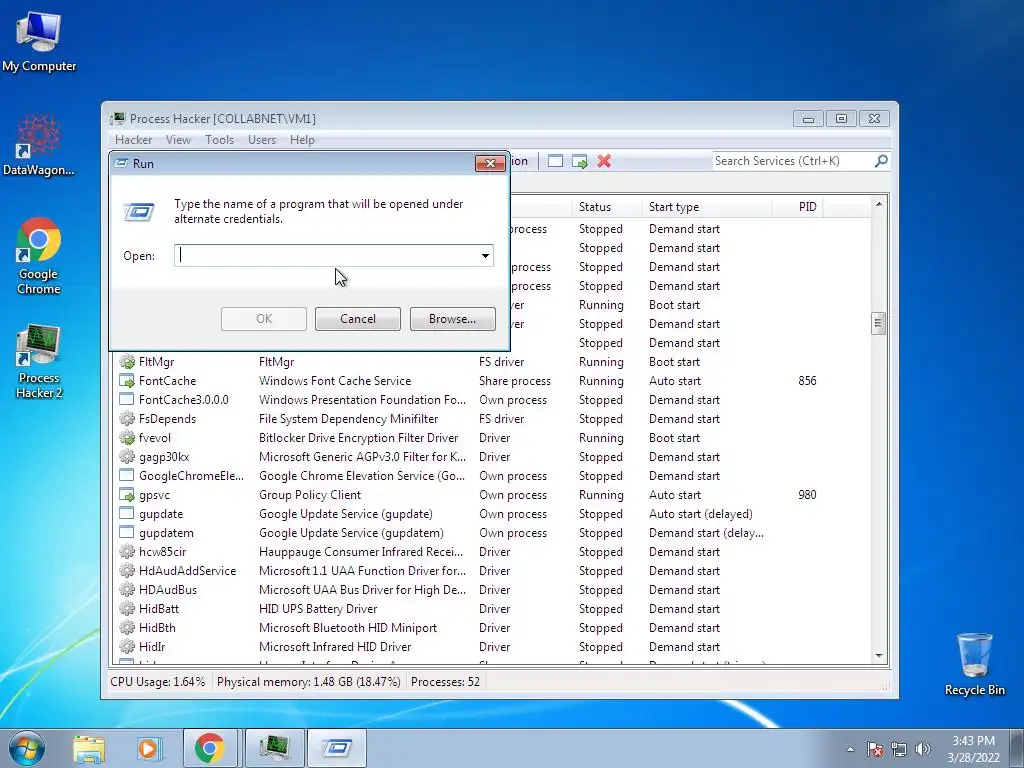Select the HidBth driver row
Viewport: 1024px width, 768px height.
pyautogui.click(x=492, y=628)
